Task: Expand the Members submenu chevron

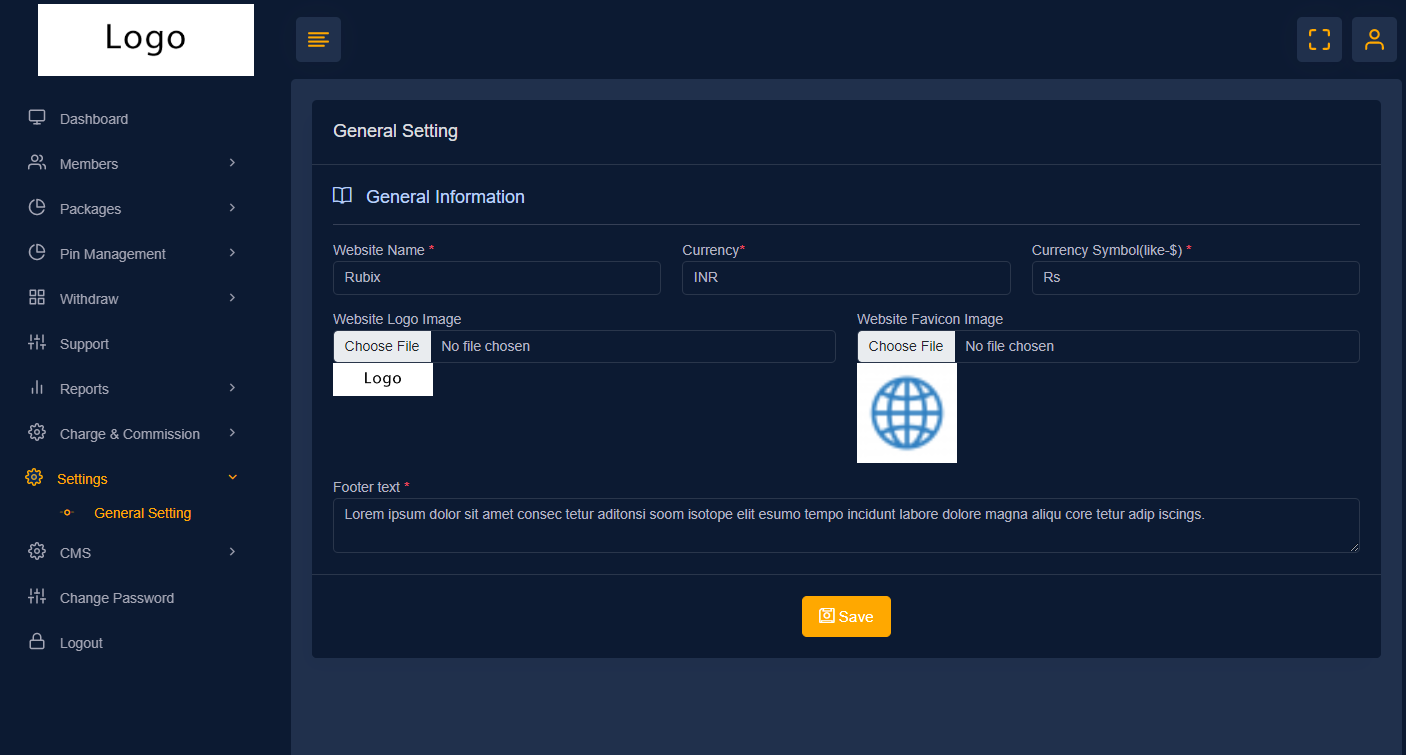Action: click(232, 162)
